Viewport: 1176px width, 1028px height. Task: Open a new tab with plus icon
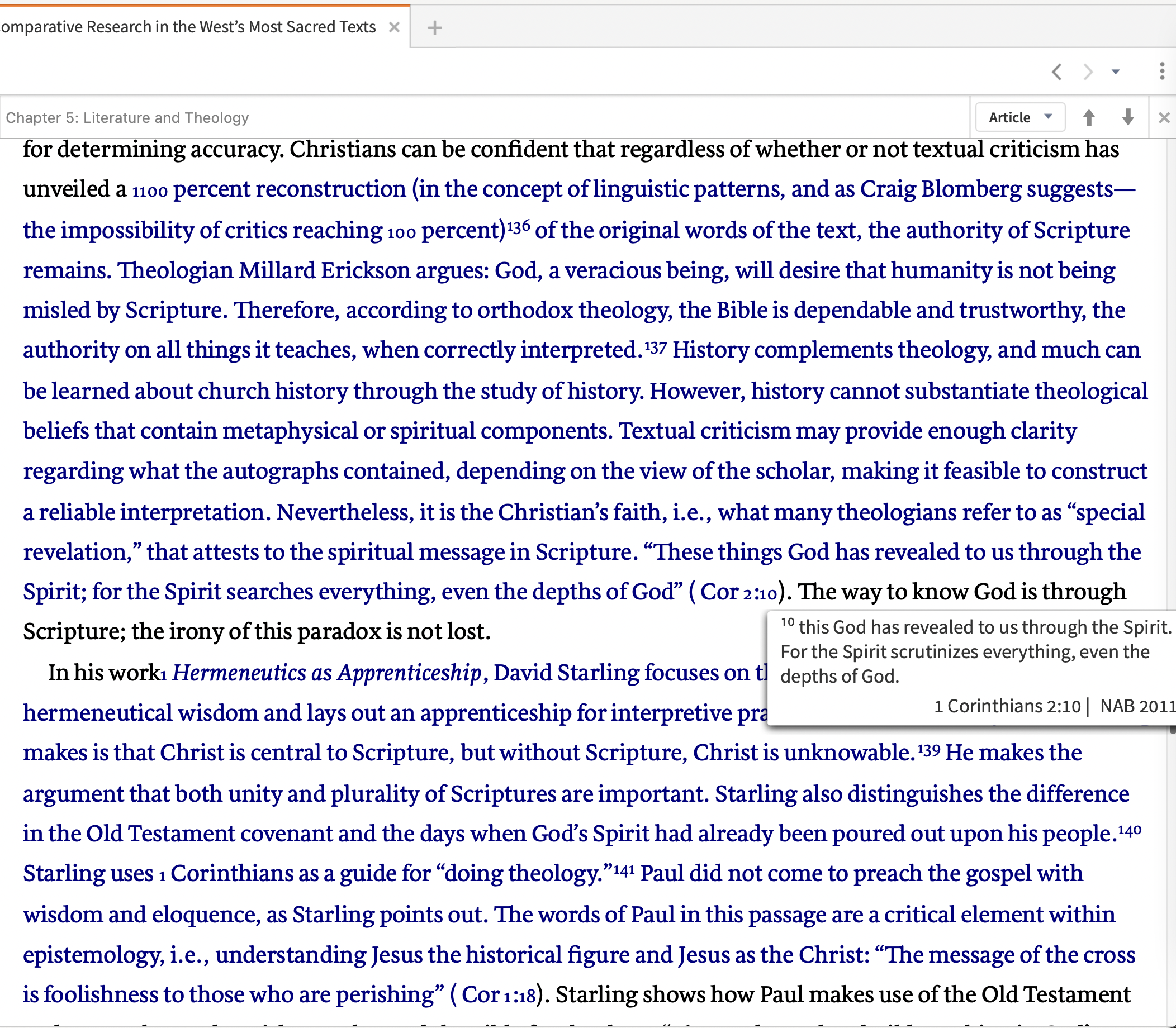coord(434,27)
